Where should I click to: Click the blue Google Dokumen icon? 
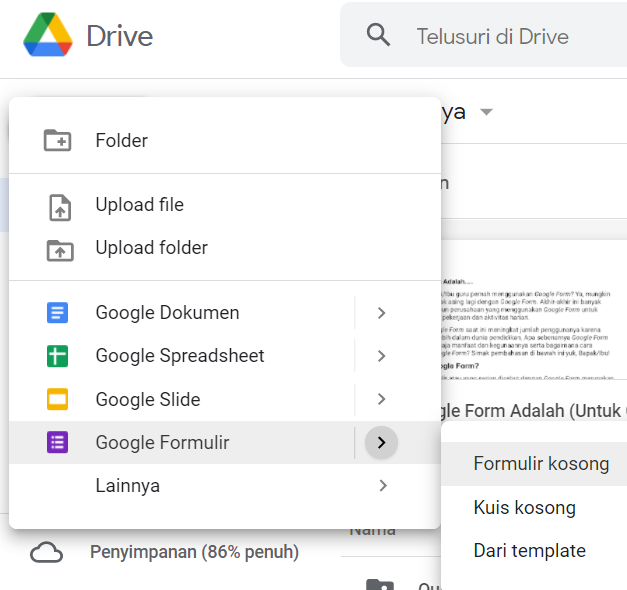coord(58,313)
